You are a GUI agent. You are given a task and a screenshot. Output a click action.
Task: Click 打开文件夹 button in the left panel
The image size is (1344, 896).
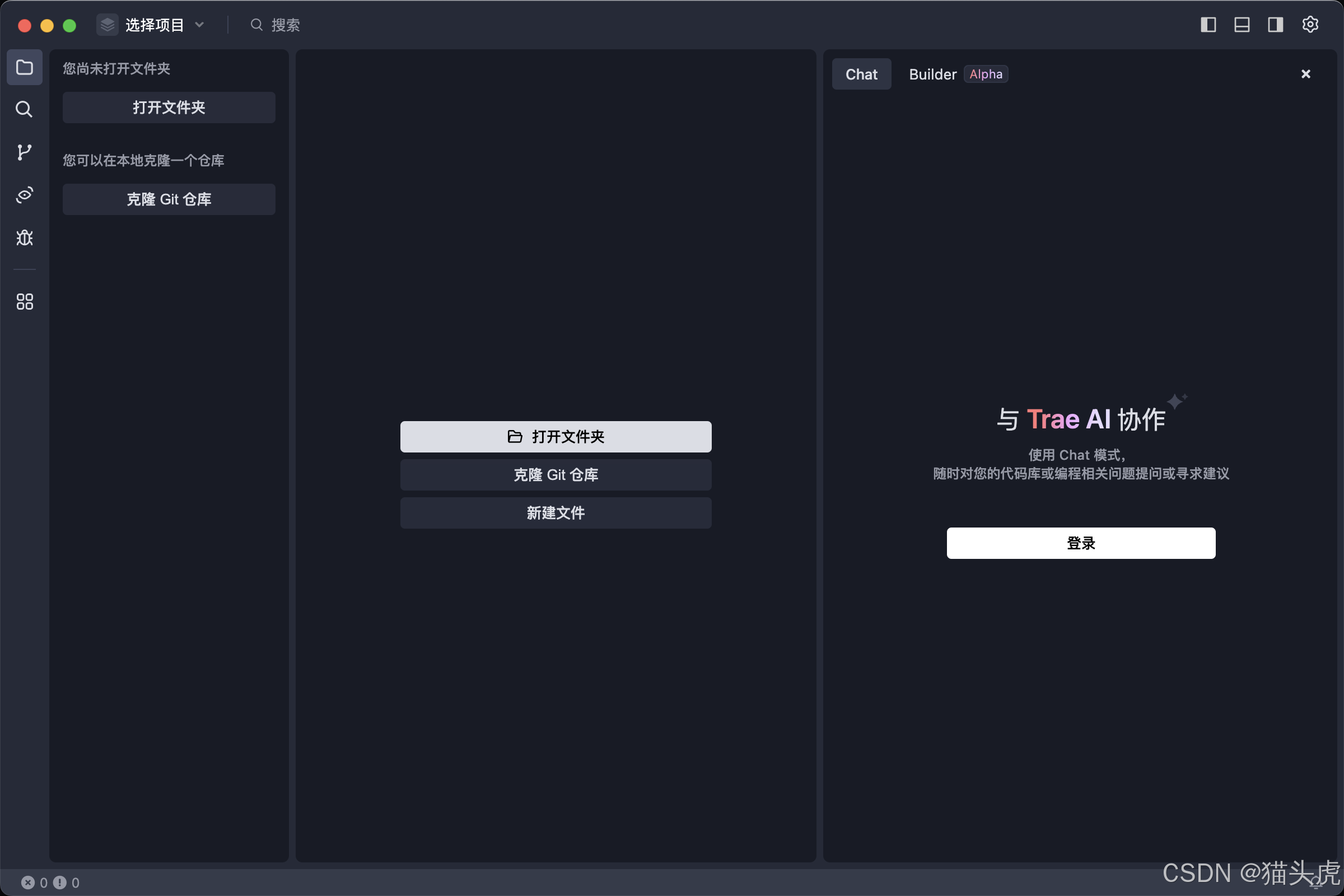(x=169, y=108)
